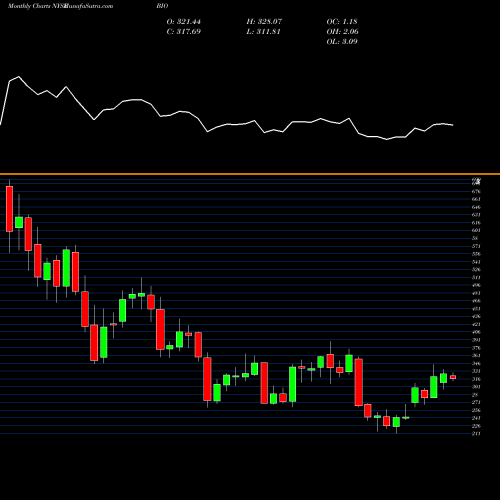This screenshot has height=500, width=500.
Task: Click the 256 price axis label
Action: pos(476,410)
